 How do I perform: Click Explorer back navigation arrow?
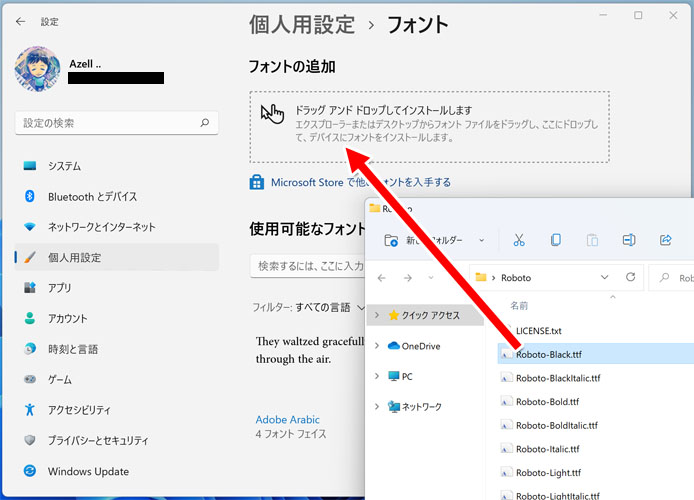pyautogui.click(x=382, y=278)
